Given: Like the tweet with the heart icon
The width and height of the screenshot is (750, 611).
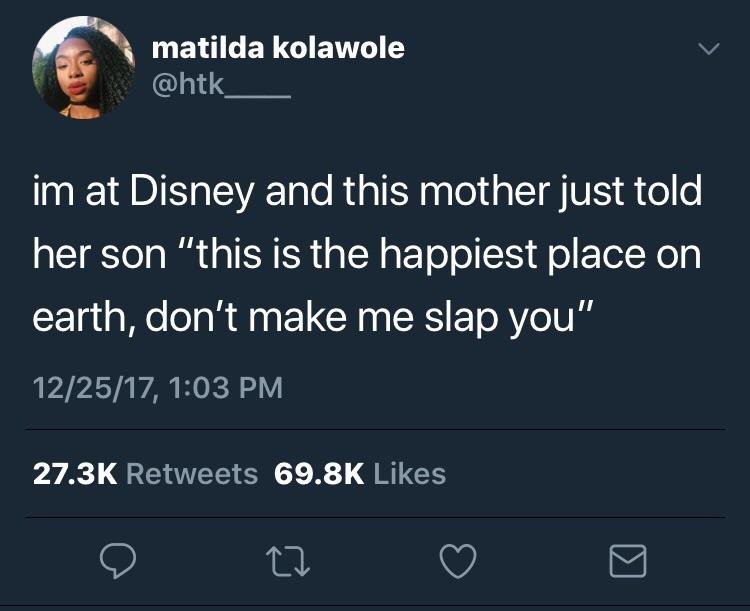Looking at the screenshot, I should coord(458,561).
